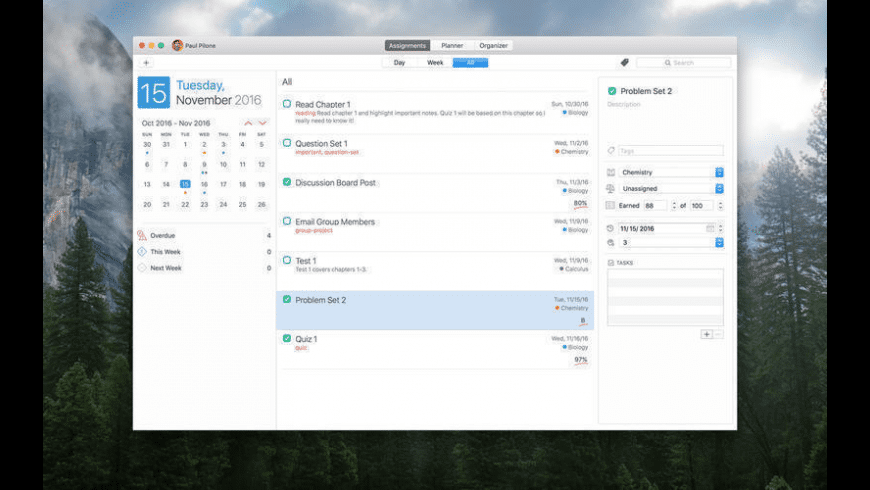
Task: Click the tag icon beside Tags field
Action: (611, 151)
